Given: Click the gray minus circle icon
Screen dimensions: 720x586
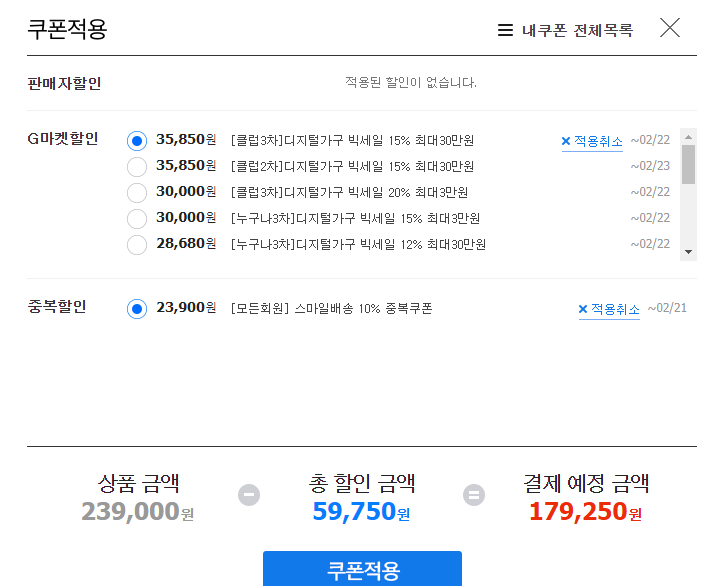Looking at the screenshot, I should click(249, 495).
